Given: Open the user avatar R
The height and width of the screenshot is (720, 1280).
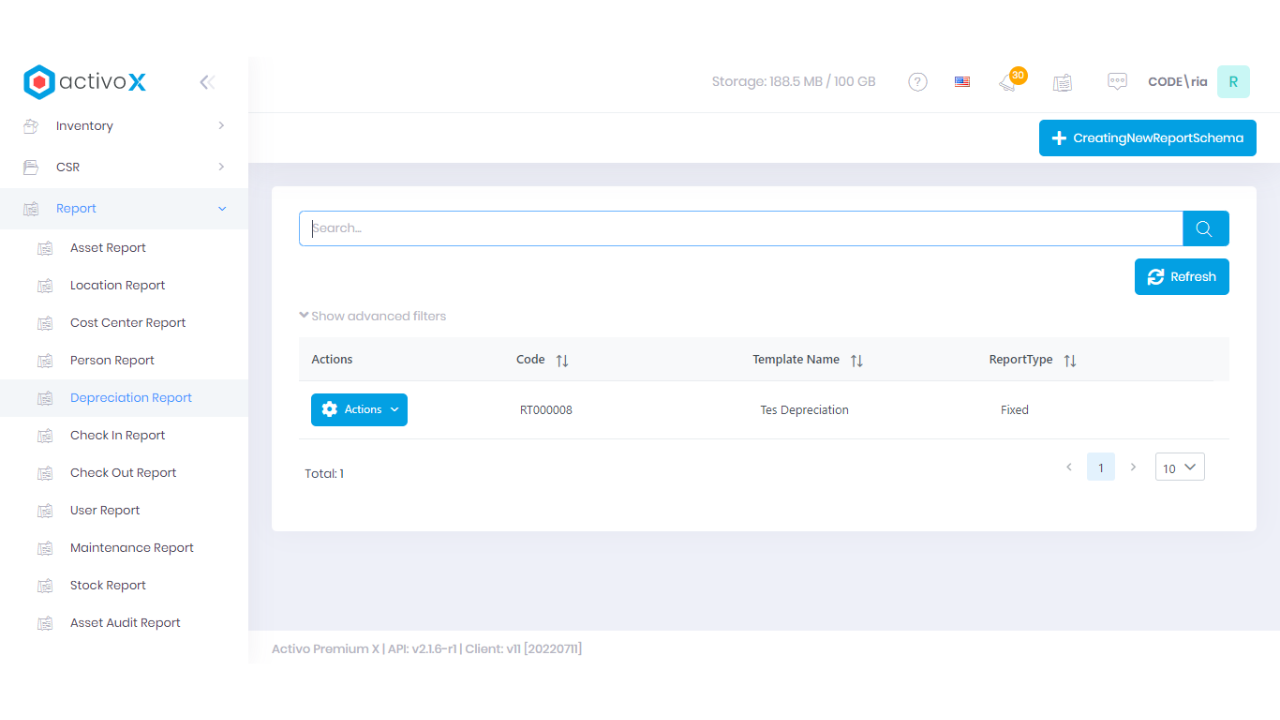Looking at the screenshot, I should pyautogui.click(x=1233, y=82).
